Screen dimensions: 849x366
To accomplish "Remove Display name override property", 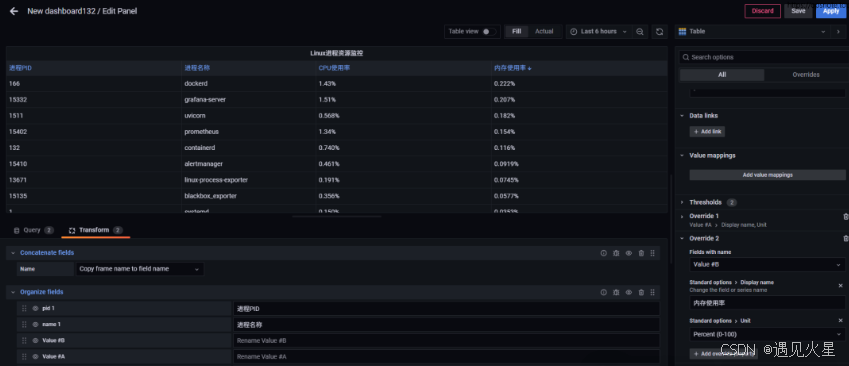I will pos(840,285).
